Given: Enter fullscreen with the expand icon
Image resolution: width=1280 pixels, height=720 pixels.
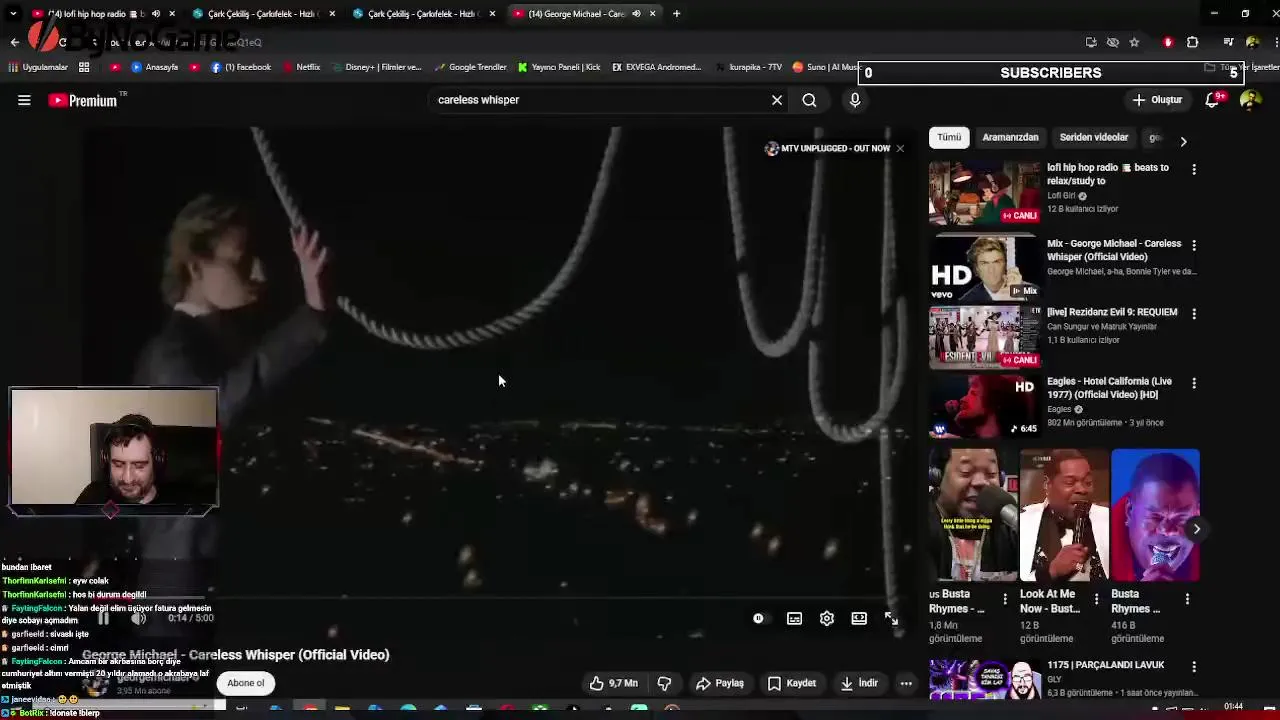Looking at the screenshot, I should click(x=891, y=619).
